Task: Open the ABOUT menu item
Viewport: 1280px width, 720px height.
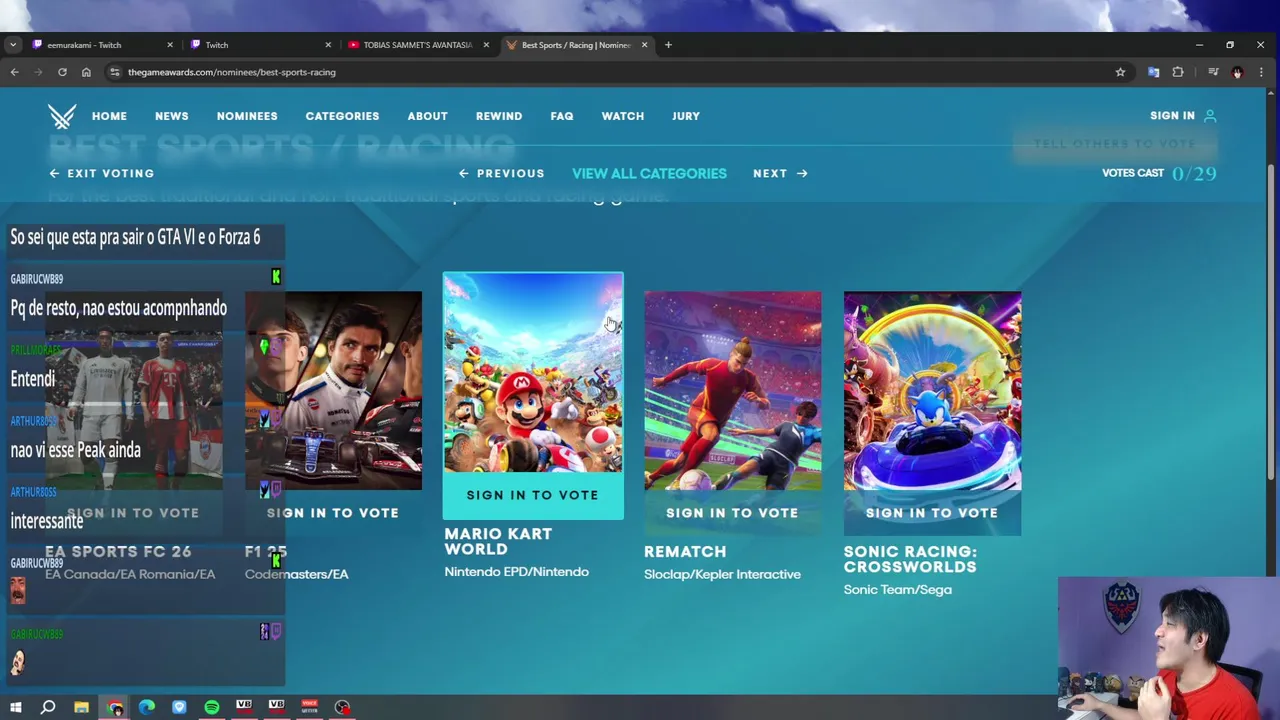Action: (427, 116)
